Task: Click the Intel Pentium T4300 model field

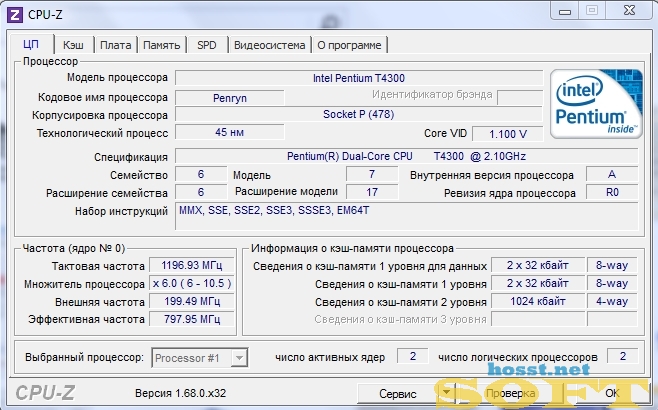Action: click(359, 78)
